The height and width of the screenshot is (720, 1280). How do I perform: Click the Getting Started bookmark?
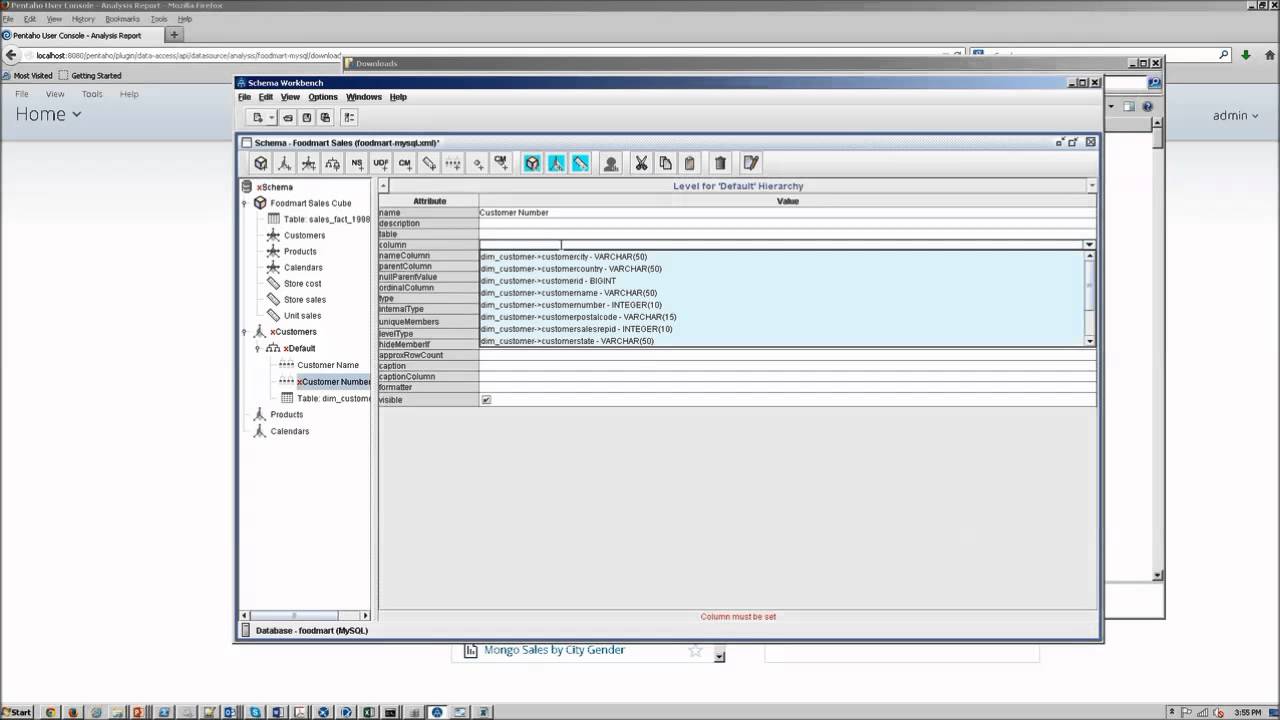click(90, 75)
